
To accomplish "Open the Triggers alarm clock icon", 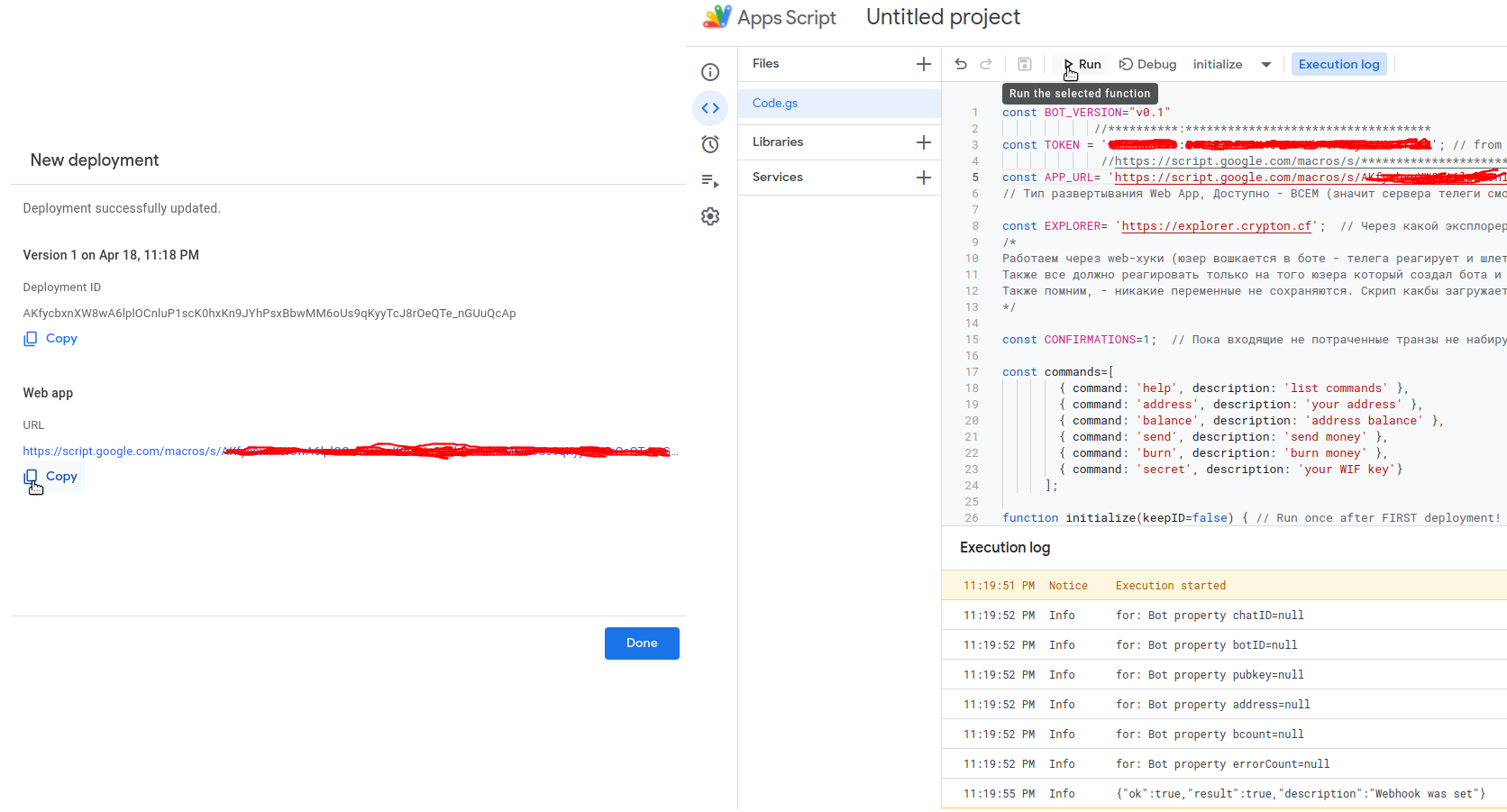I will (x=710, y=144).
